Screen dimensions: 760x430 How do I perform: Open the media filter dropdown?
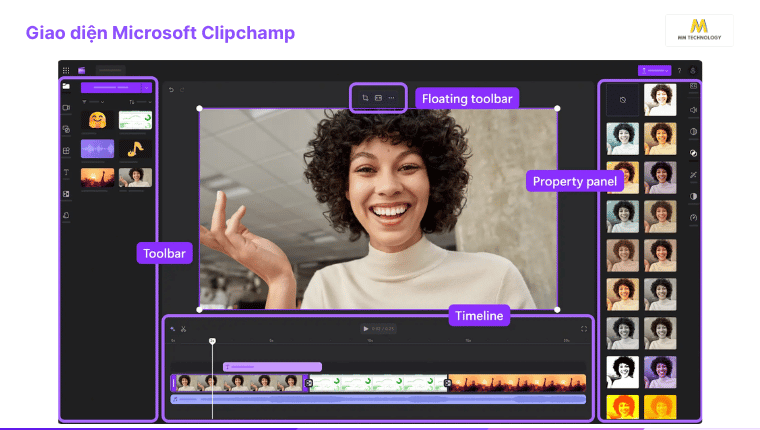[x=93, y=102]
